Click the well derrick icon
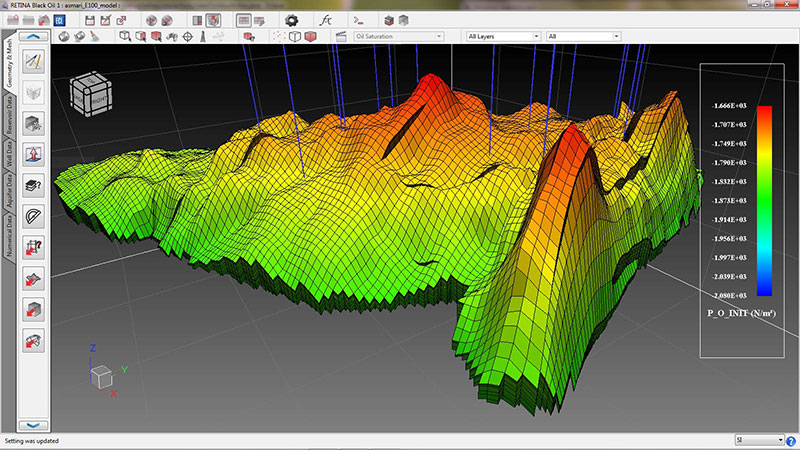The width and height of the screenshot is (800, 450). click(205, 37)
